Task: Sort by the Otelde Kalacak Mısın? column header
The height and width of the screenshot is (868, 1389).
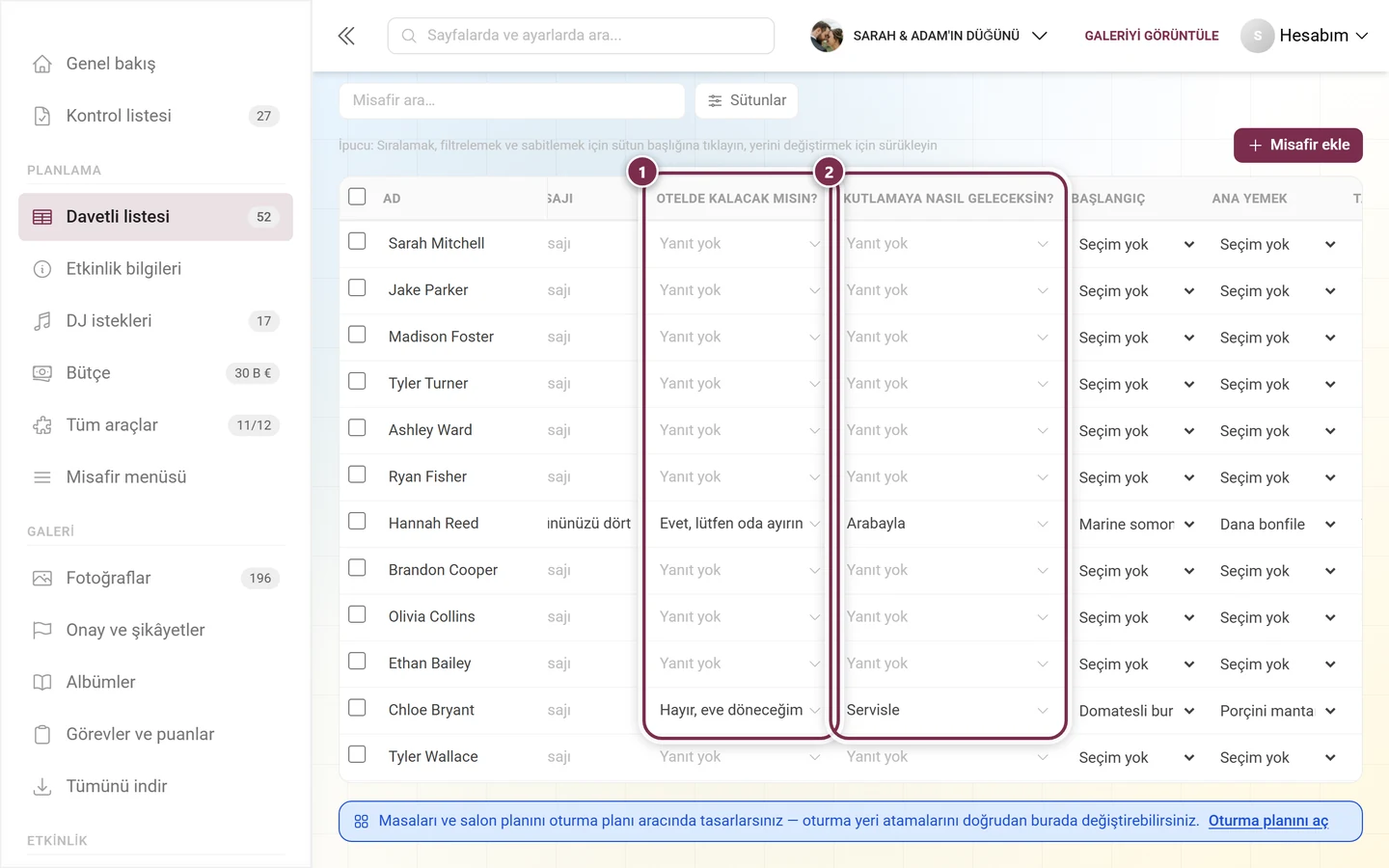Action: coord(737,199)
